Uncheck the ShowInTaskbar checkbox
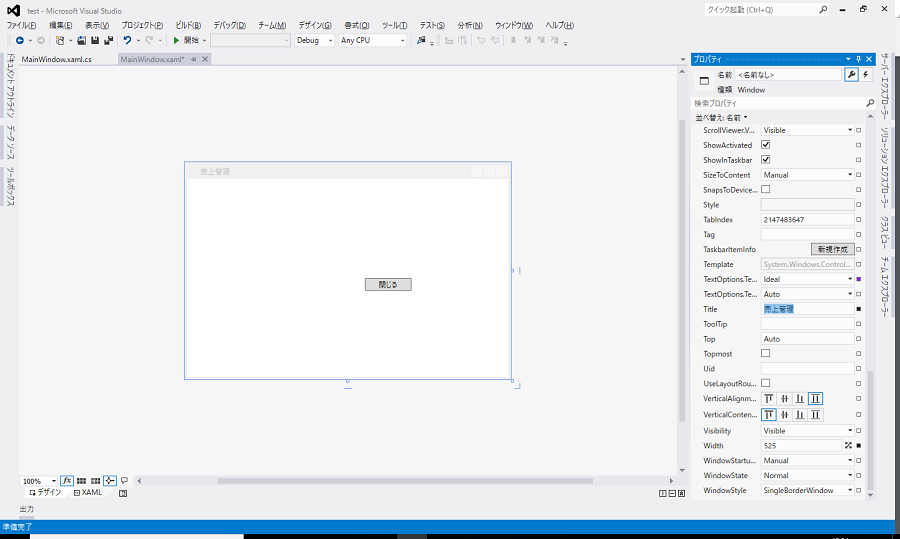This screenshot has width=900, height=539. (x=766, y=160)
